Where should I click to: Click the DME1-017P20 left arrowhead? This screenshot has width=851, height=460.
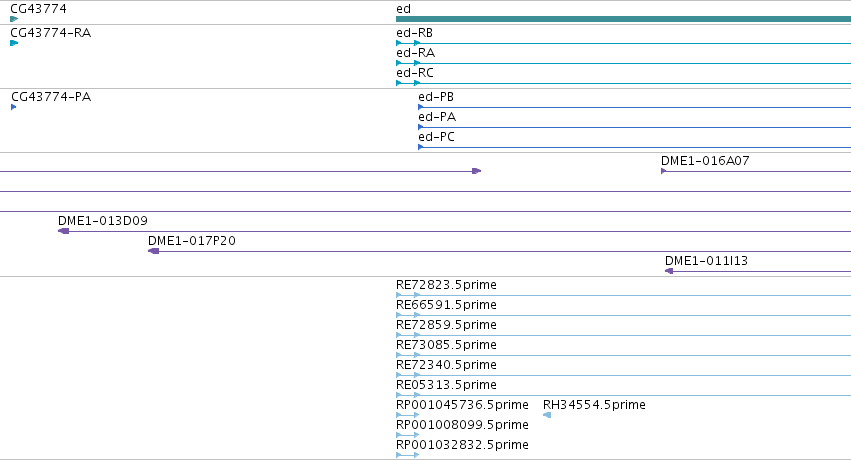154,251
